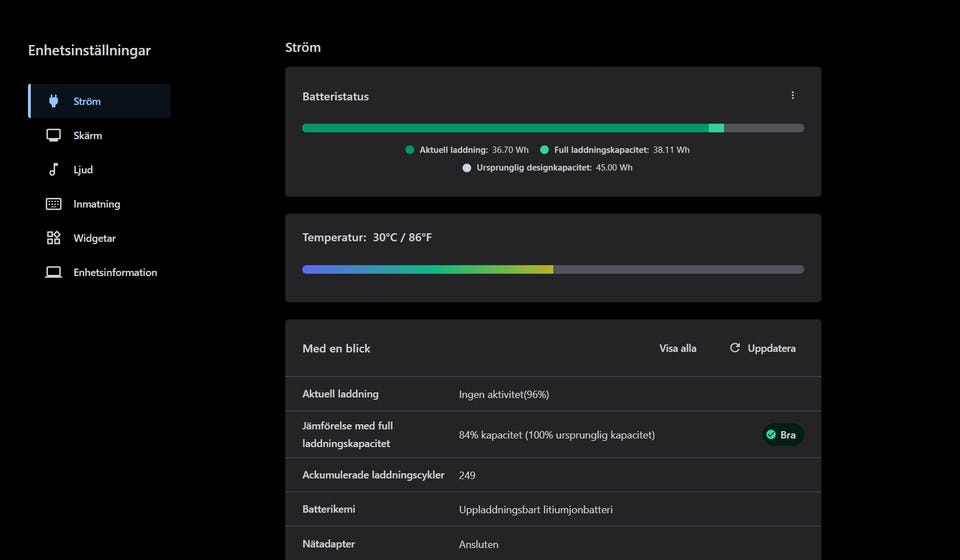Open the three-dot menu in Batteristatus

pos(793,96)
